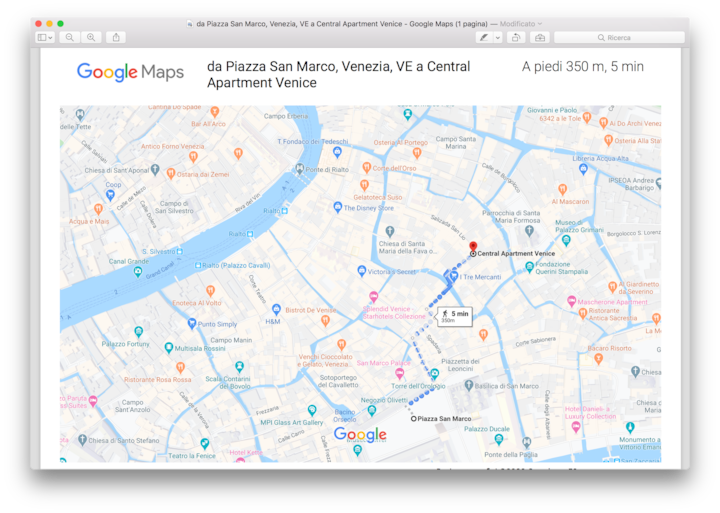
Task: Select the highlight pen tool
Action: [485, 37]
